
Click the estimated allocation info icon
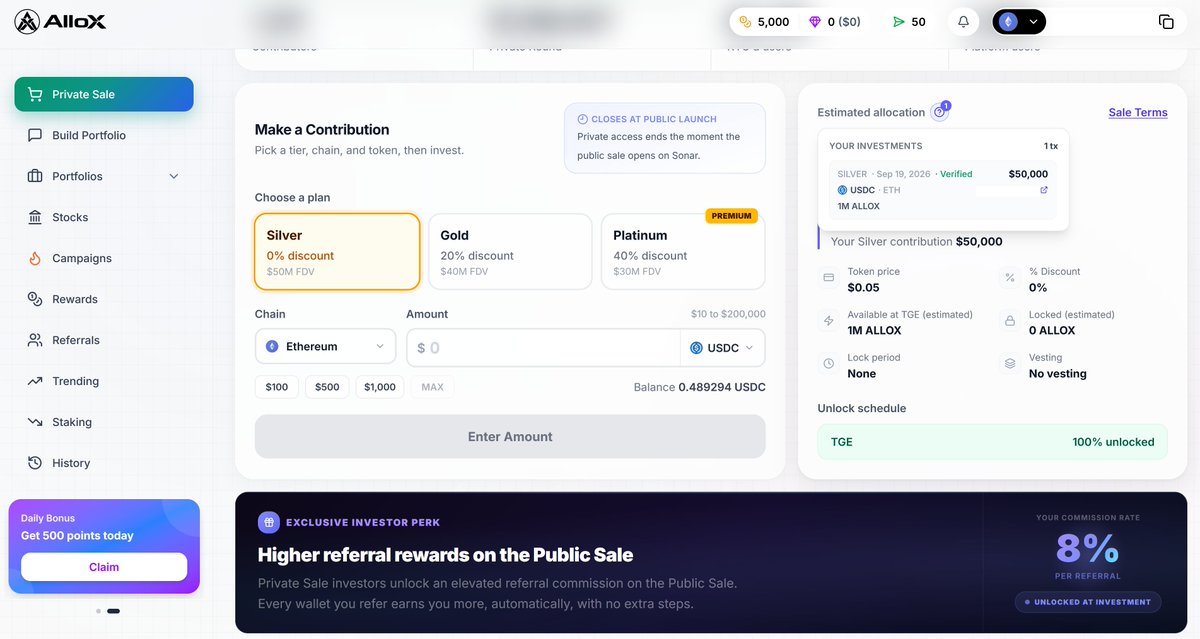point(939,112)
